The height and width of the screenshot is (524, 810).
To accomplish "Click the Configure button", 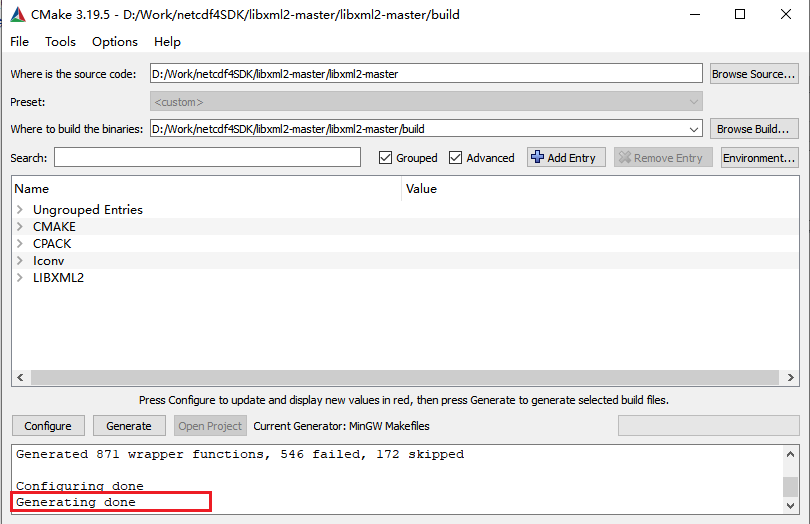I will pos(48,426).
